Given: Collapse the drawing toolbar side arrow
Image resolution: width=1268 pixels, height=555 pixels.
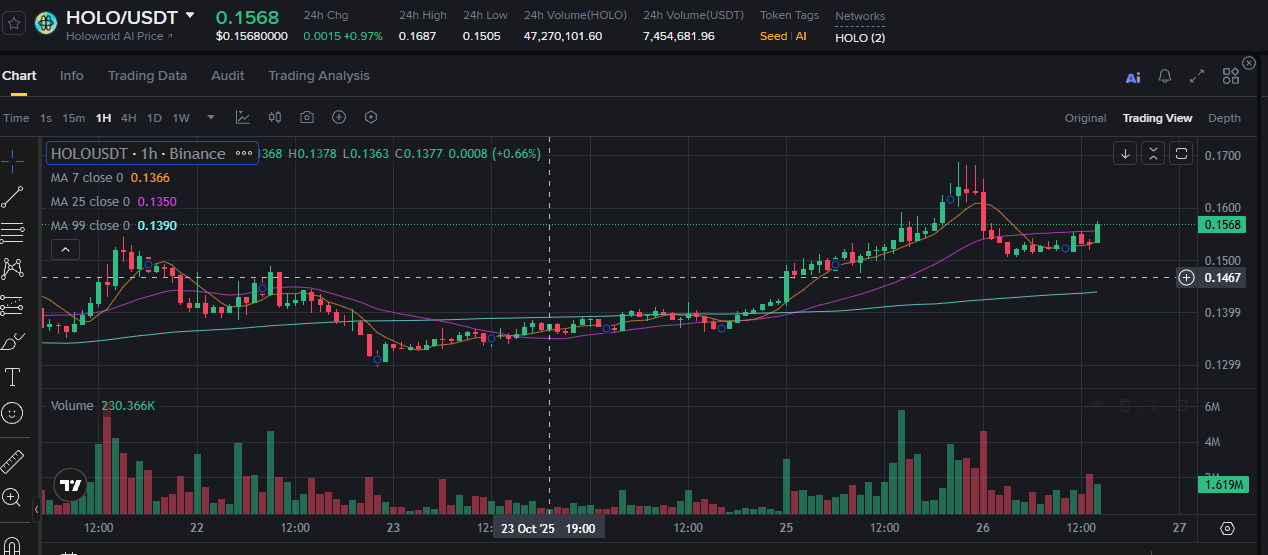Looking at the screenshot, I should [x=37, y=510].
